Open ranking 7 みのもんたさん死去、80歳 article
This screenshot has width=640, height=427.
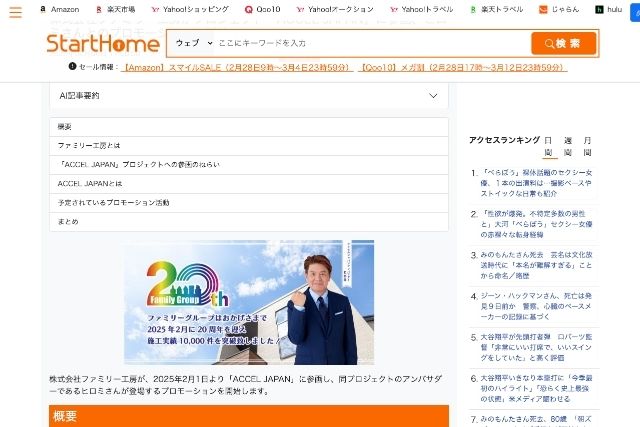[536, 420]
